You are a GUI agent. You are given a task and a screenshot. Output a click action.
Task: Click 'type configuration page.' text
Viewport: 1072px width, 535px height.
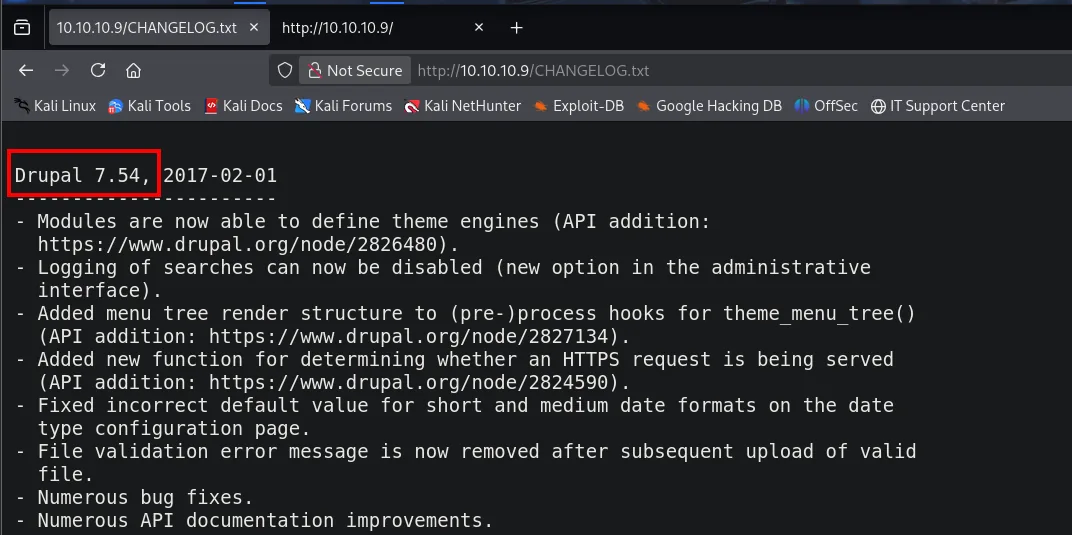tap(174, 428)
